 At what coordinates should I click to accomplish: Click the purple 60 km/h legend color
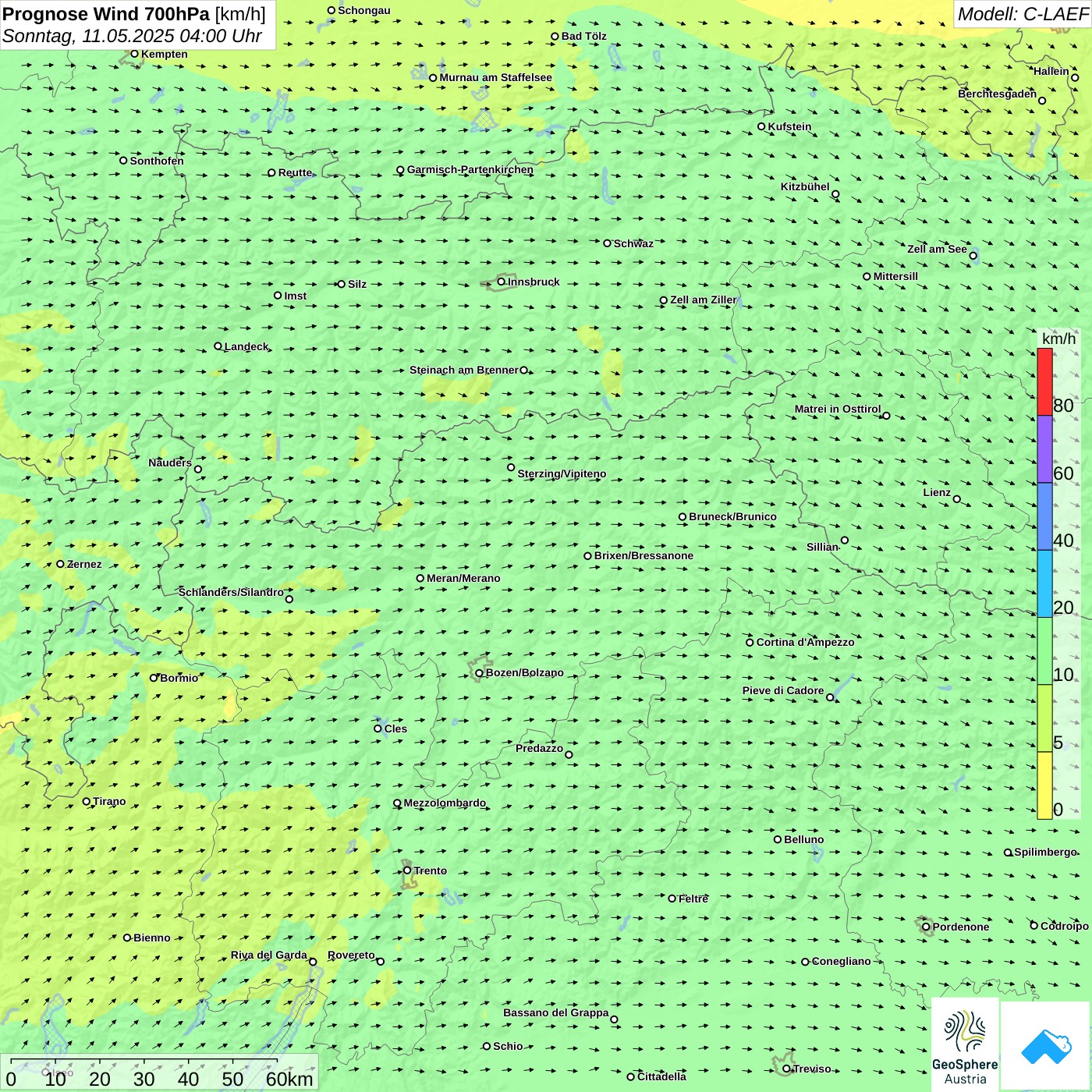click(1044, 449)
